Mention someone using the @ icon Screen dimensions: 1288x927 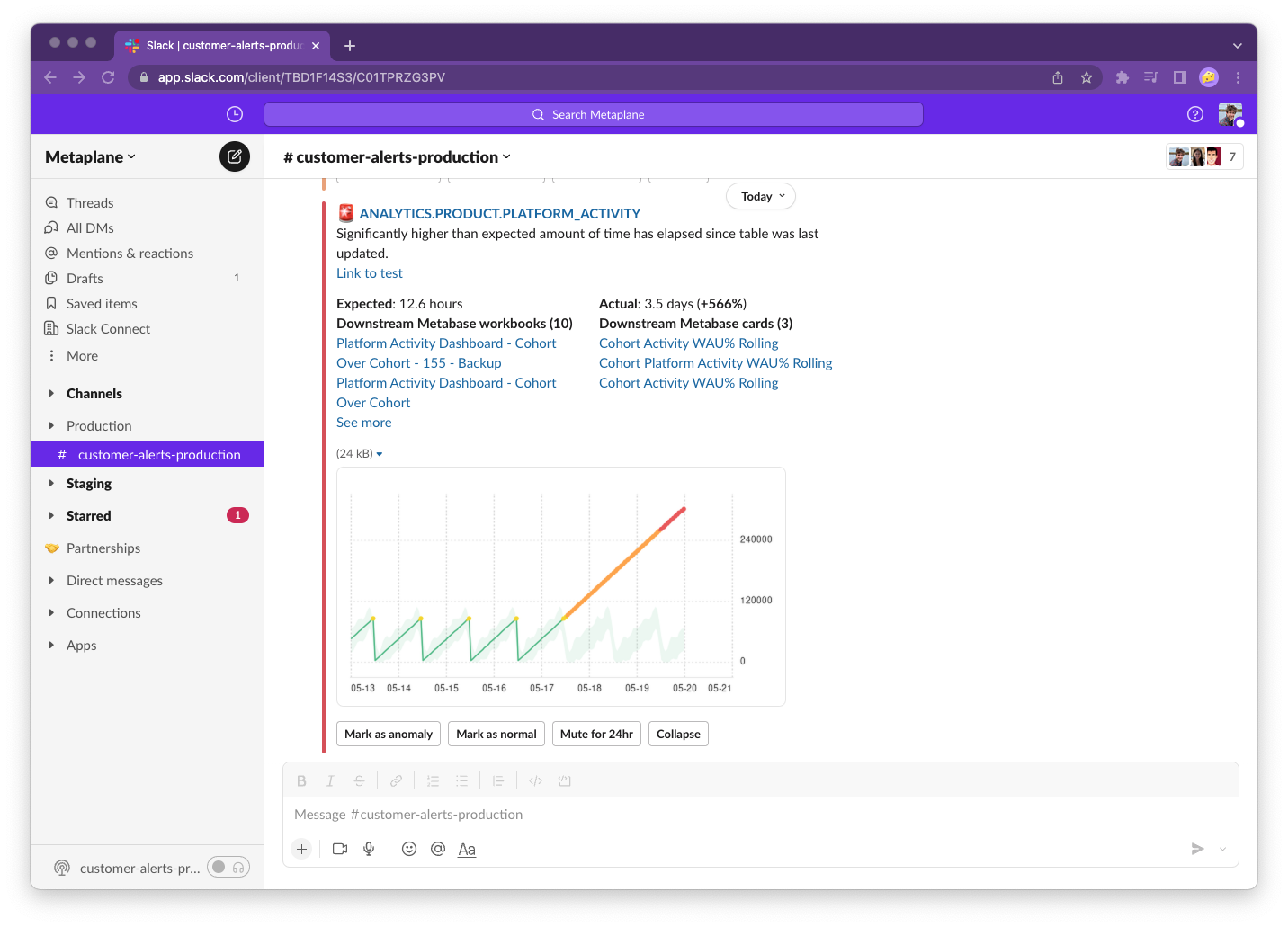[x=438, y=849]
